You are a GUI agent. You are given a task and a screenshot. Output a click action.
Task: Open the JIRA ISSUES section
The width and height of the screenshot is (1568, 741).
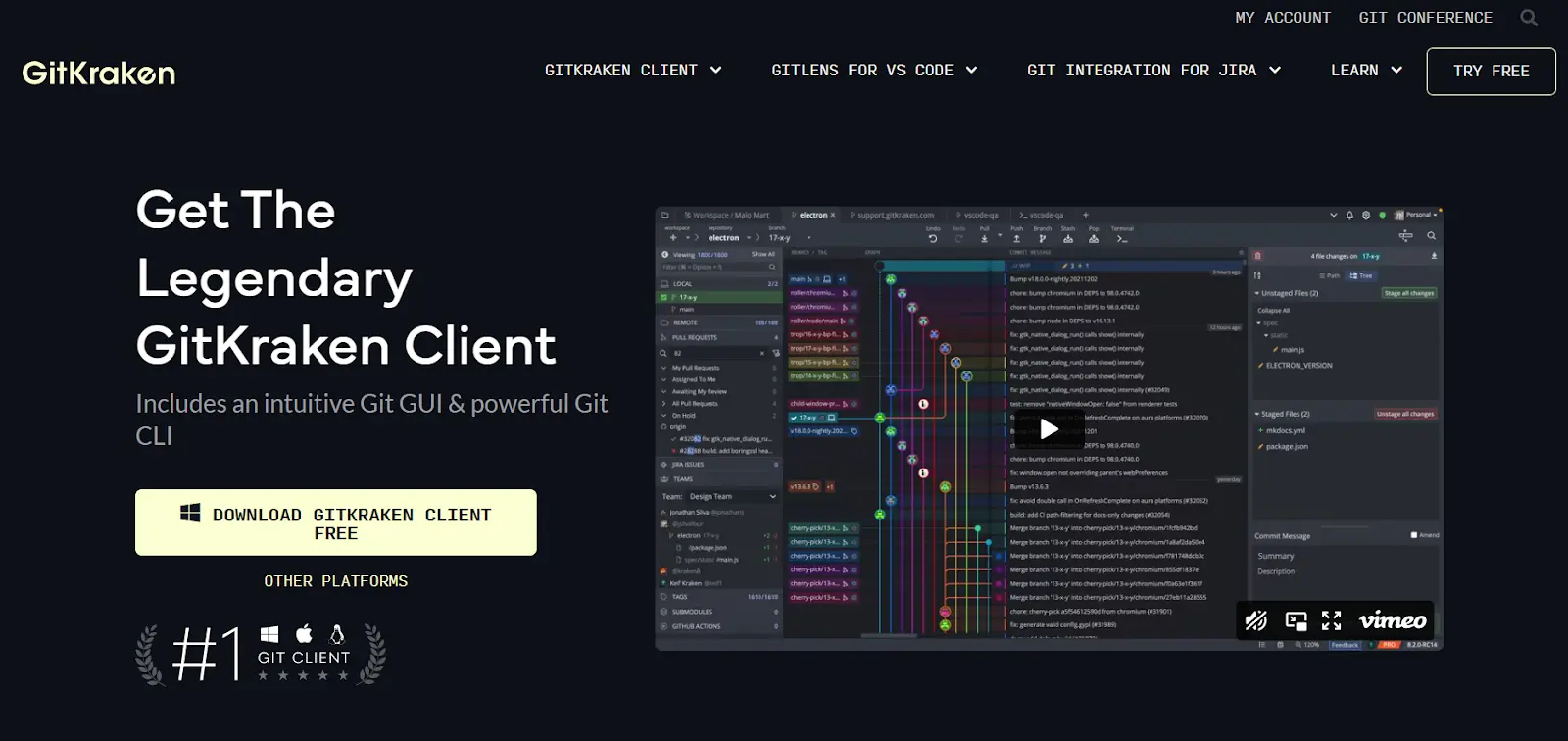point(718,465)
